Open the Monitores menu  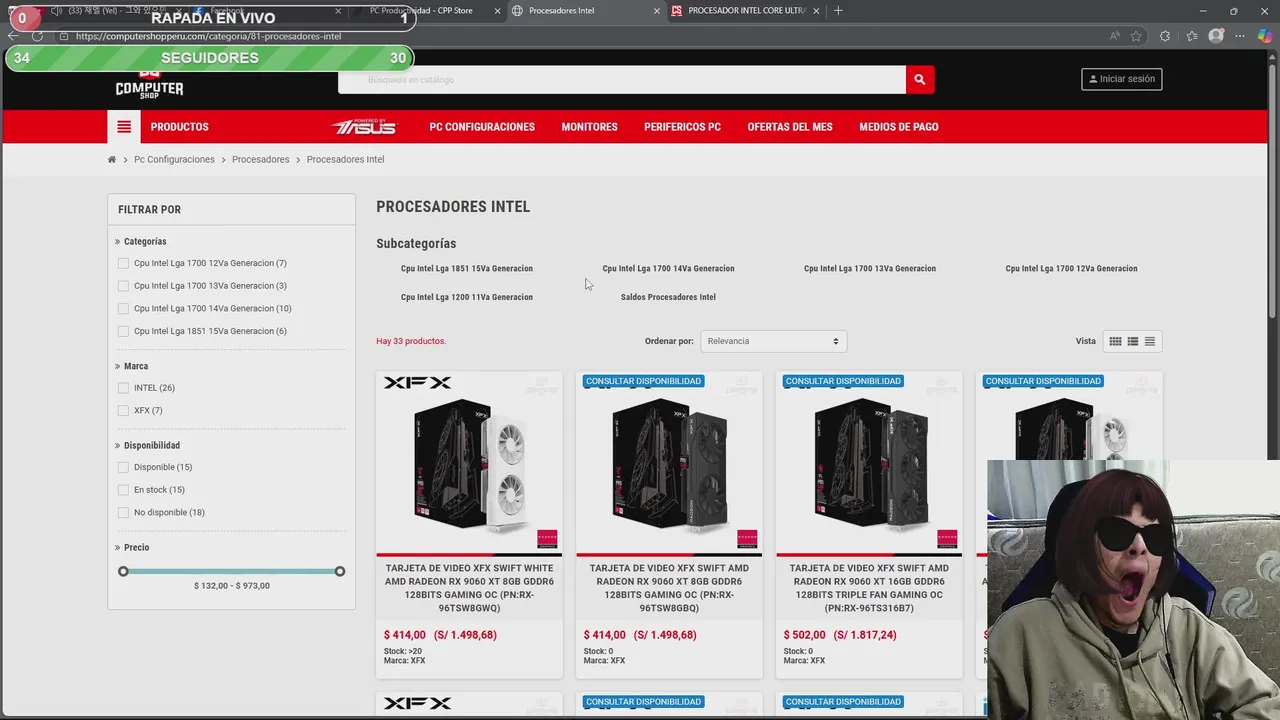click(589, 127)
